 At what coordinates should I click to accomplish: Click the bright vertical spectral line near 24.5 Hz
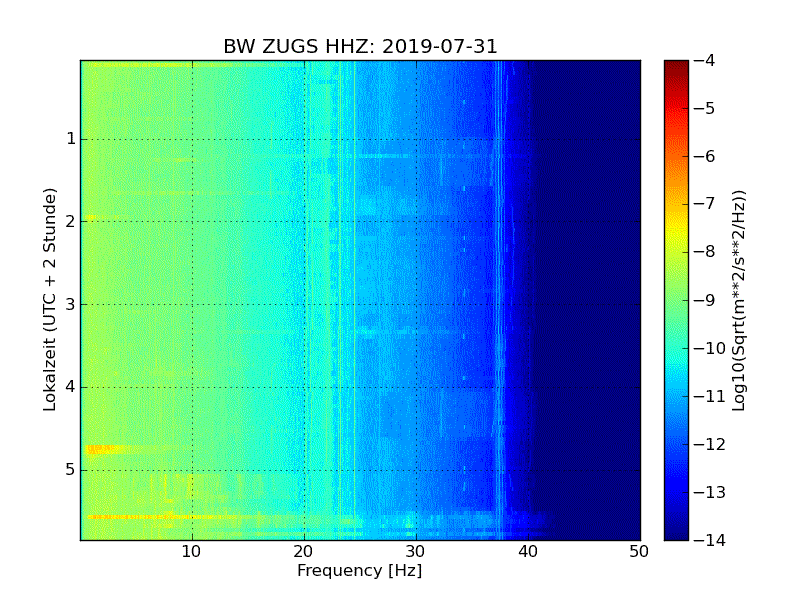click(x=354, y=300)
